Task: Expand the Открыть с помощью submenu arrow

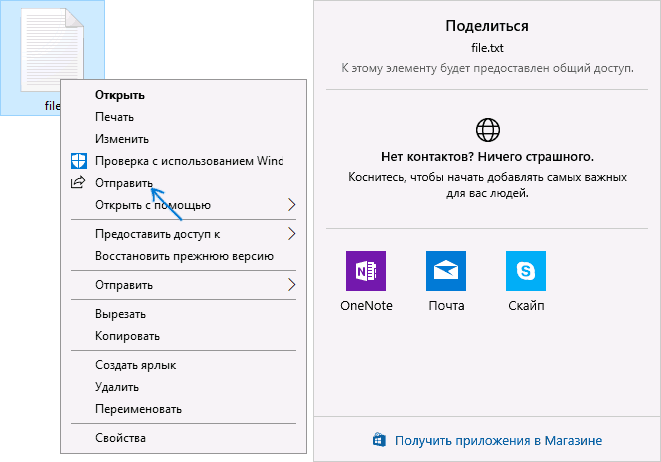Action: [291, 205]
